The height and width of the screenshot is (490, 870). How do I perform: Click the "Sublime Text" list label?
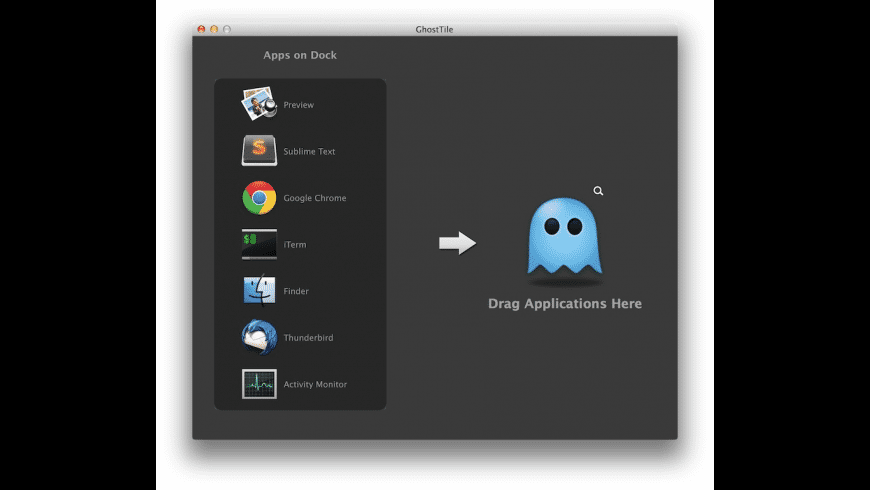coord(309,152)
